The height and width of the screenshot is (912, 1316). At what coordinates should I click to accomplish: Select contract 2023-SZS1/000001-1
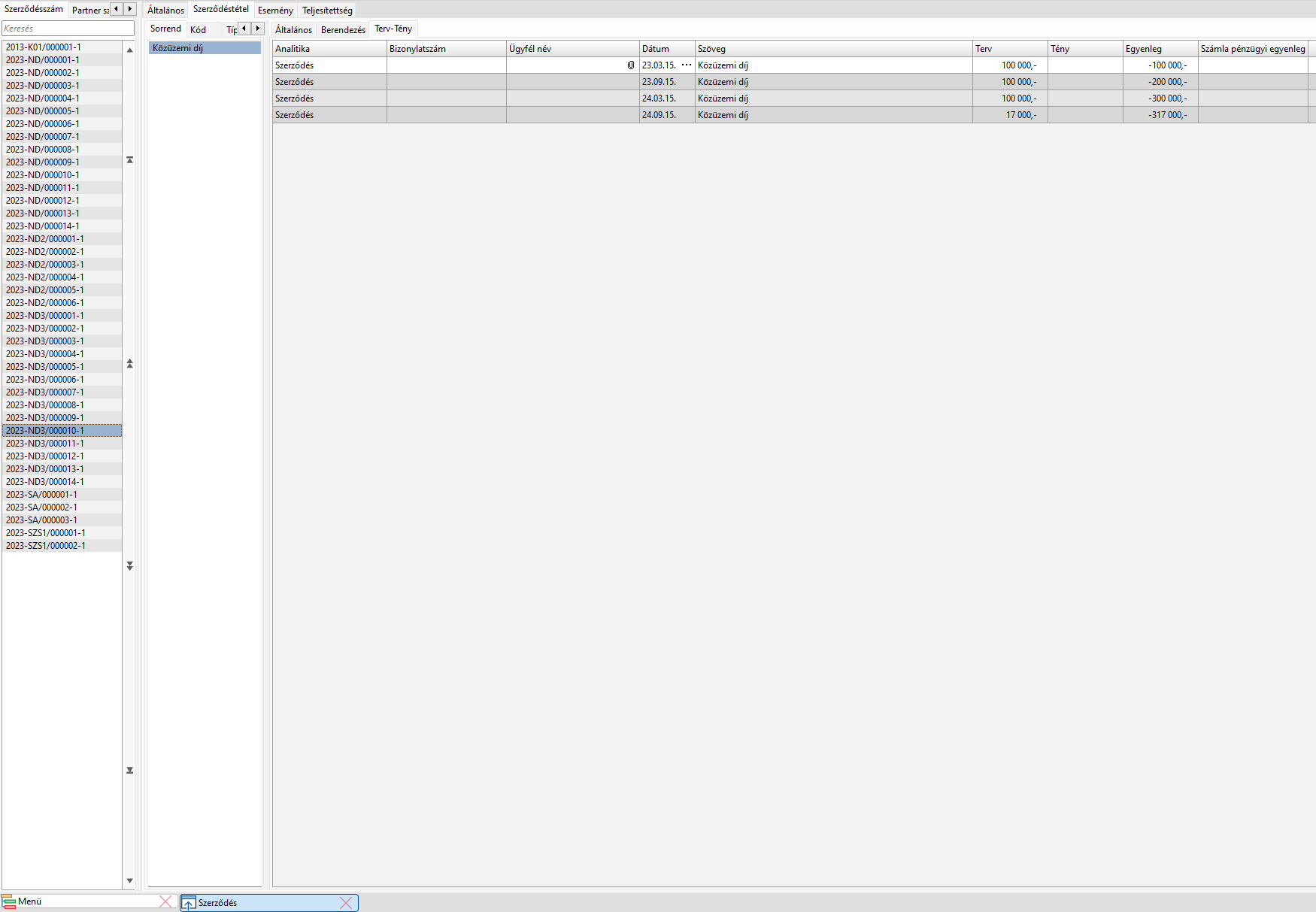(62, 533)
